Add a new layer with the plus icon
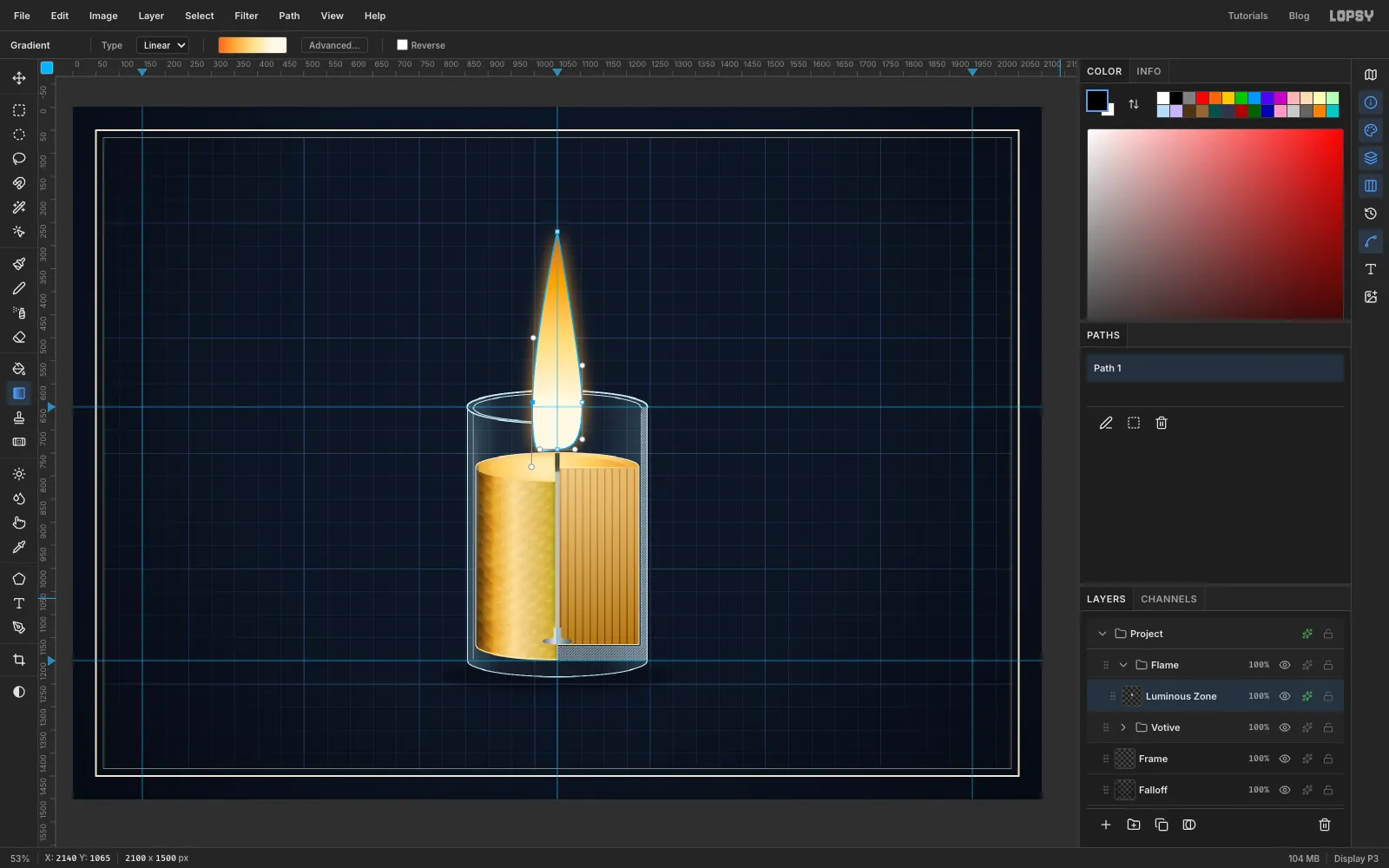Screen dimensions: 1389x868 point(1106,825)
